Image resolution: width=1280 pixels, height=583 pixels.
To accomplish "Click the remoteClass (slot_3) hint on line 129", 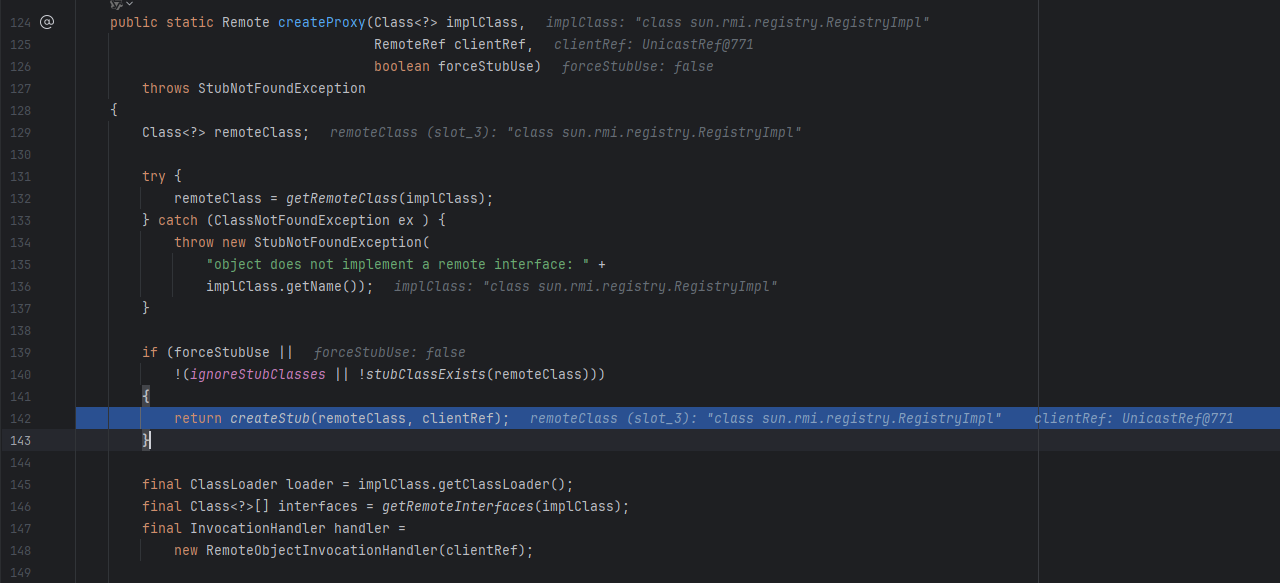I will point(565,132).
